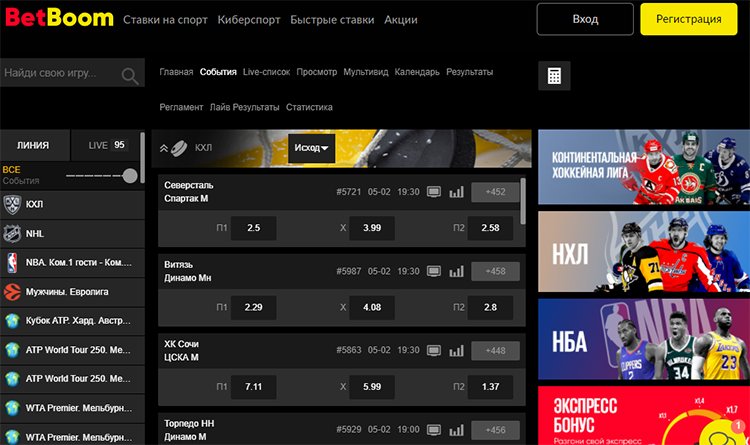Open Мультивид tab
The width and height of the screenshot is (750, 445).
(366, 72)
